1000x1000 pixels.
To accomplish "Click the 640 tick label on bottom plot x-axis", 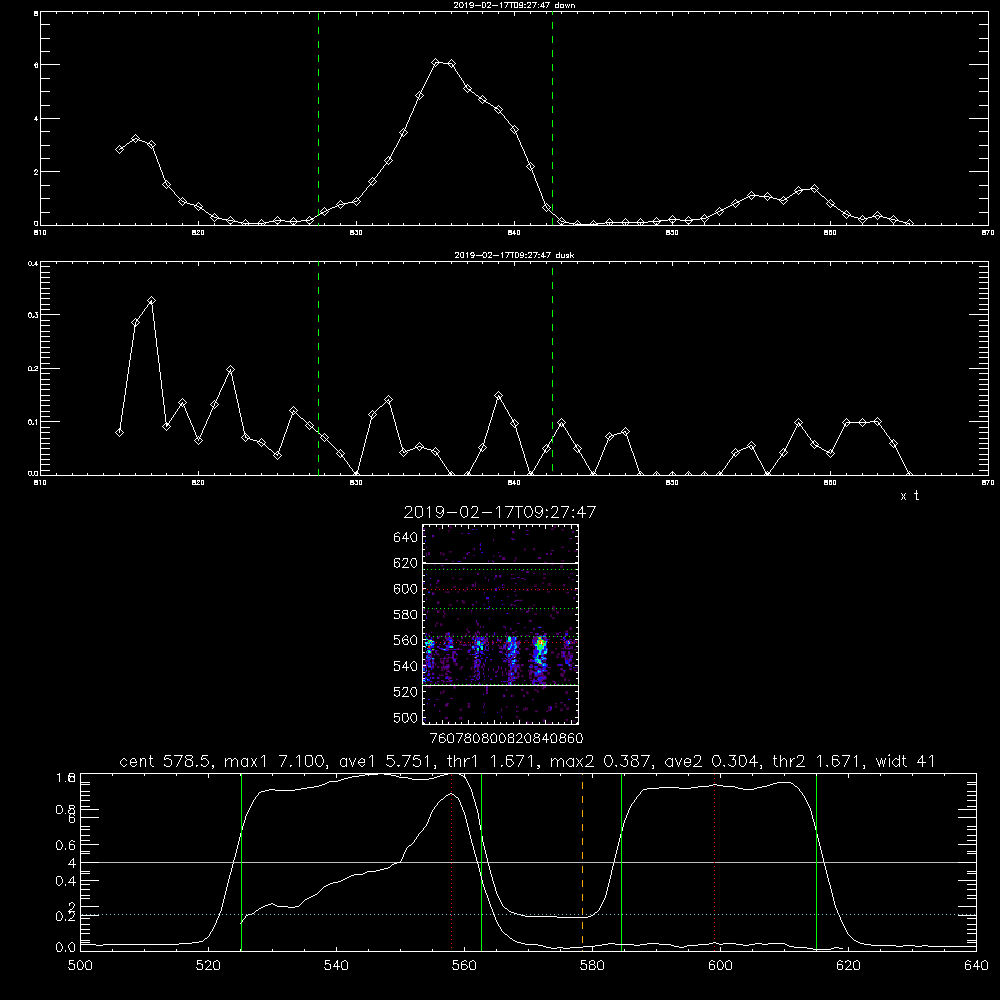I will point(976,966).
